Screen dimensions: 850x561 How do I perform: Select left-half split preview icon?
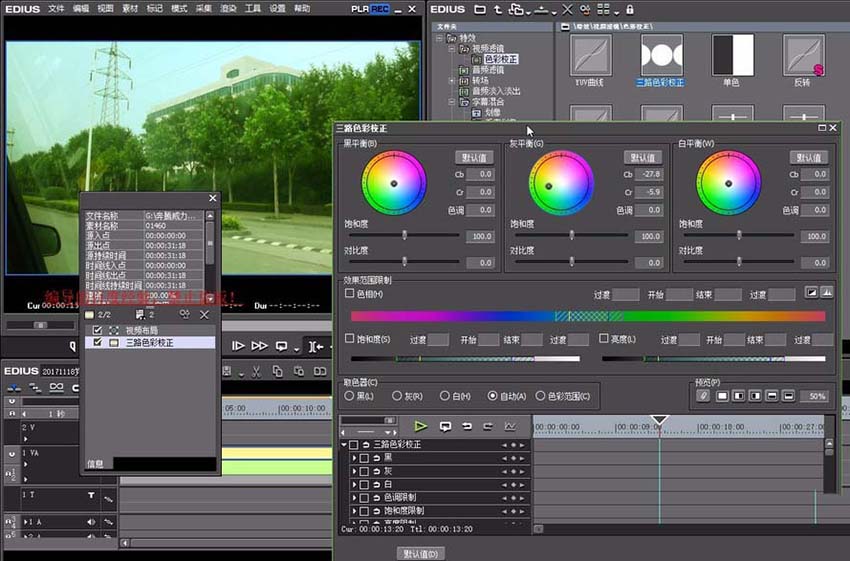[x=738, y=396]
